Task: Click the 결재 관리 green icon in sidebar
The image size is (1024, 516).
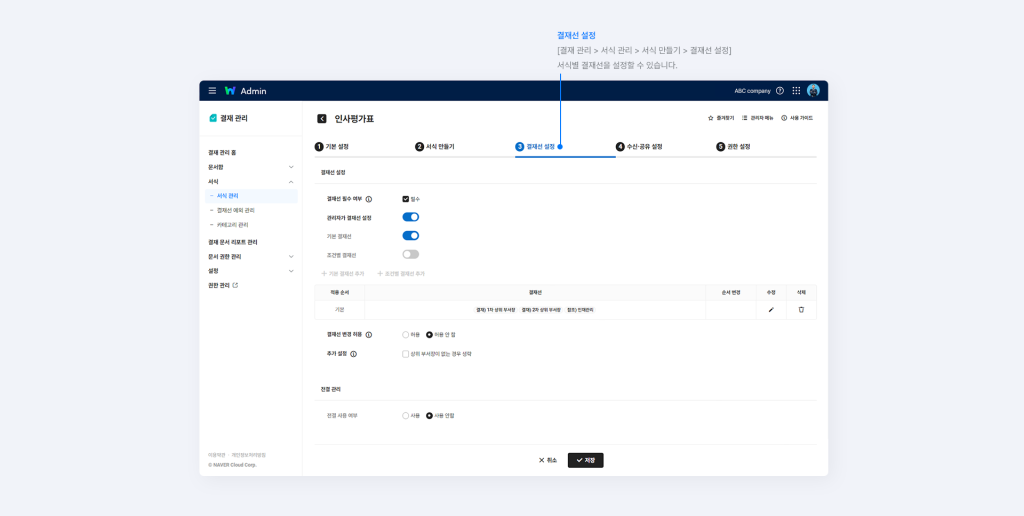Action: click(x=213, y=118)
